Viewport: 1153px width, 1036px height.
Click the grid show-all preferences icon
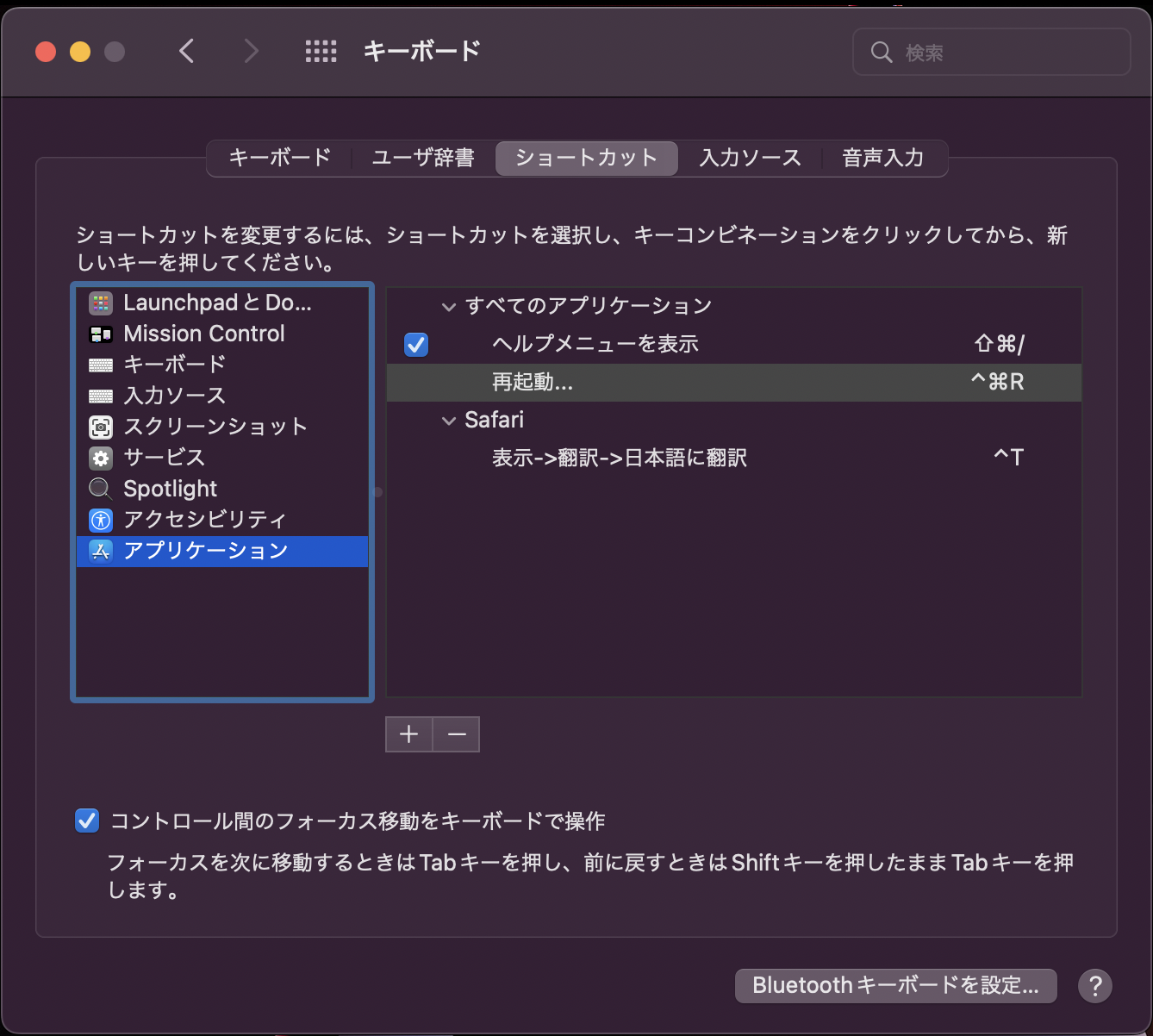click(x=321, y=52)
